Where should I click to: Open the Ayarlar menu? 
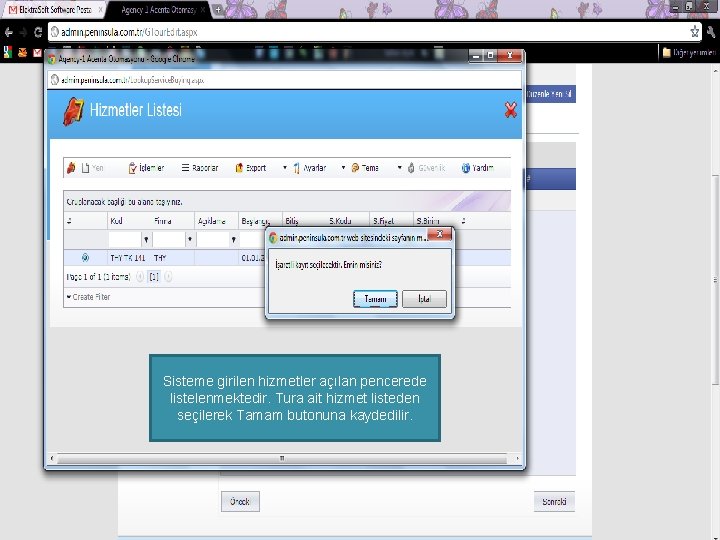click(309, 168)
